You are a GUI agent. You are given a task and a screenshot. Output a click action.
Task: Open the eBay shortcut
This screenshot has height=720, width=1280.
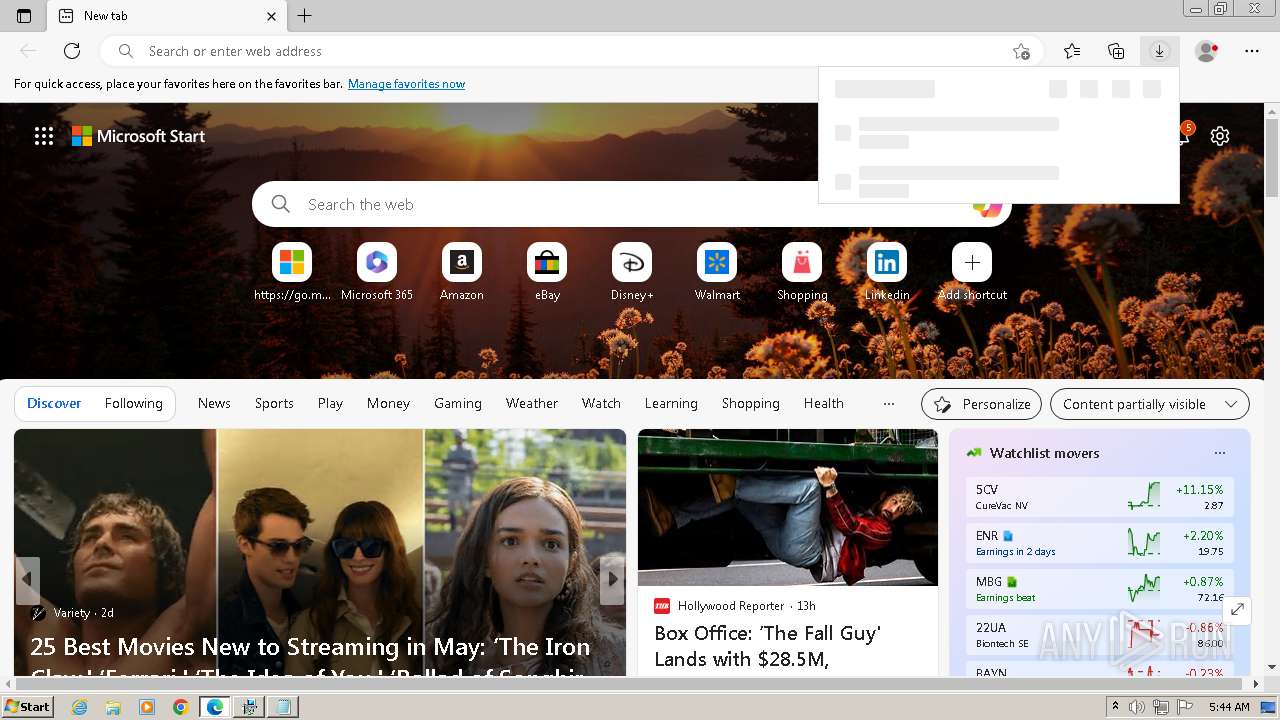coord(547,272)
